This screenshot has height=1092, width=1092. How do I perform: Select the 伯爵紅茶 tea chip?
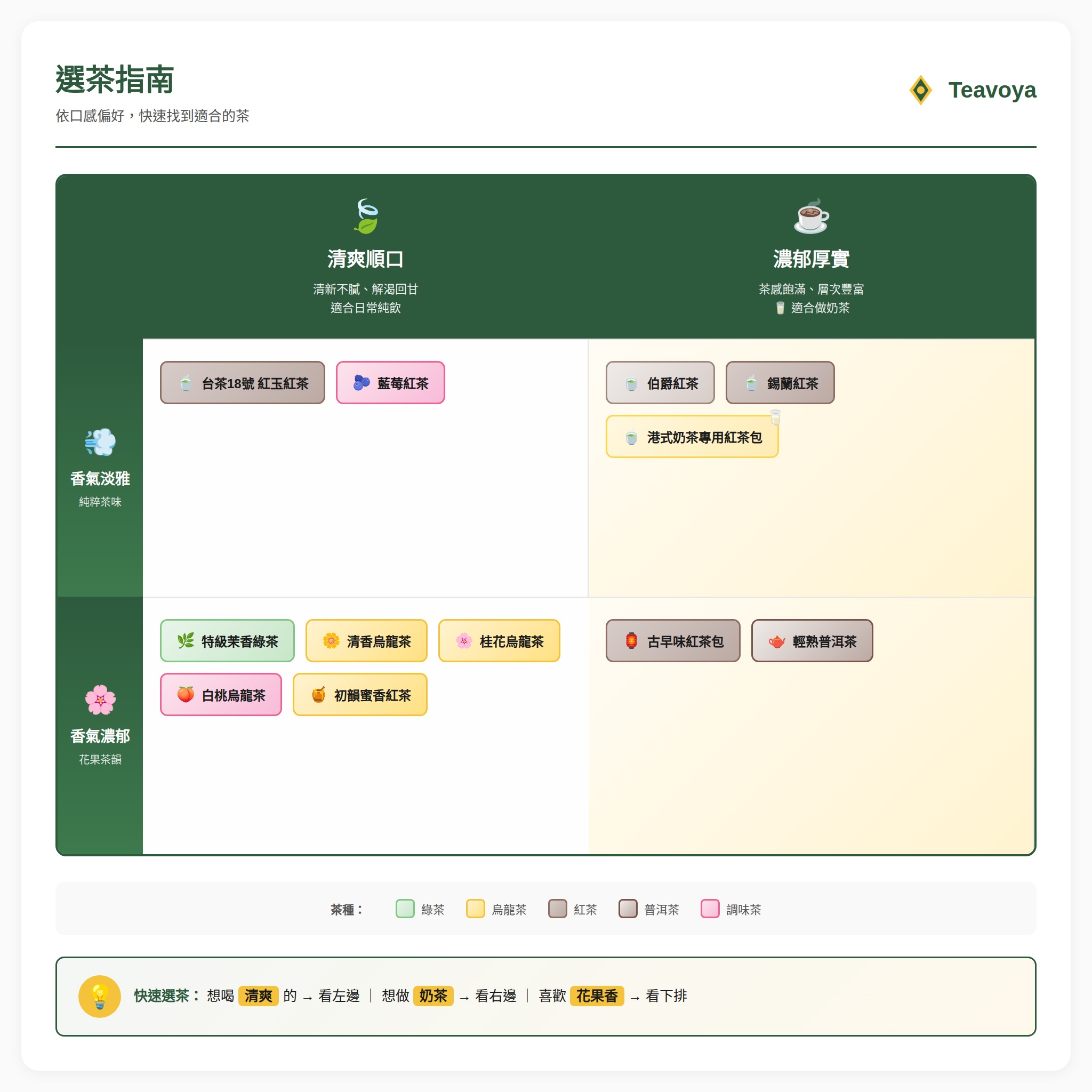tap(660, 383)
